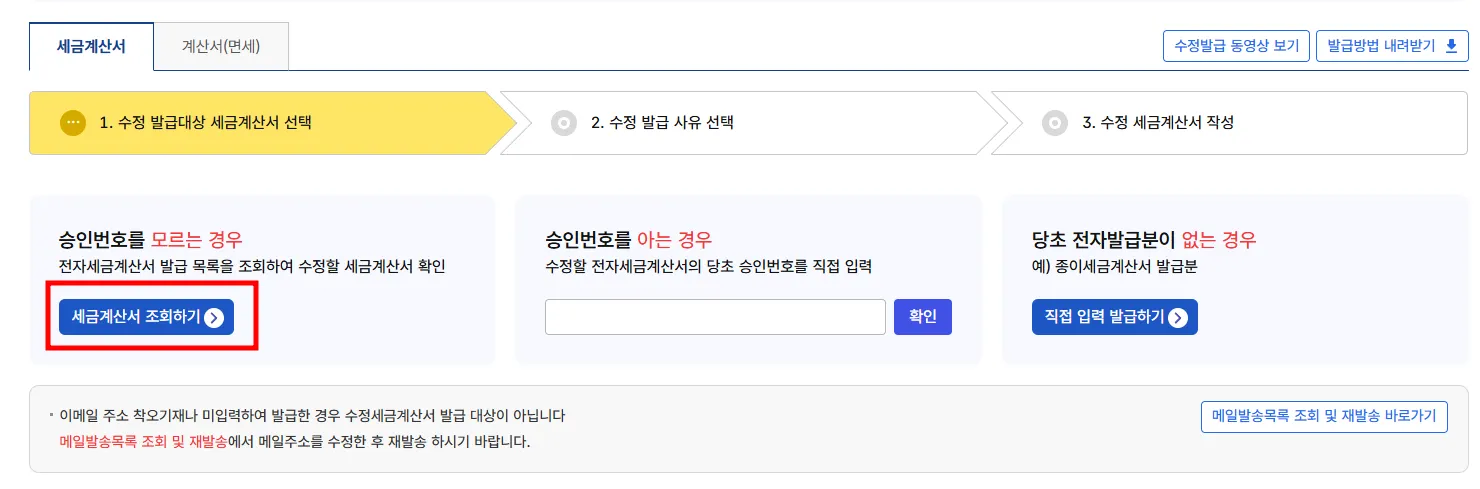
Task: Open 메일발송목록 조회 및 재발송 바로가기
Action: pos(1323,416)
